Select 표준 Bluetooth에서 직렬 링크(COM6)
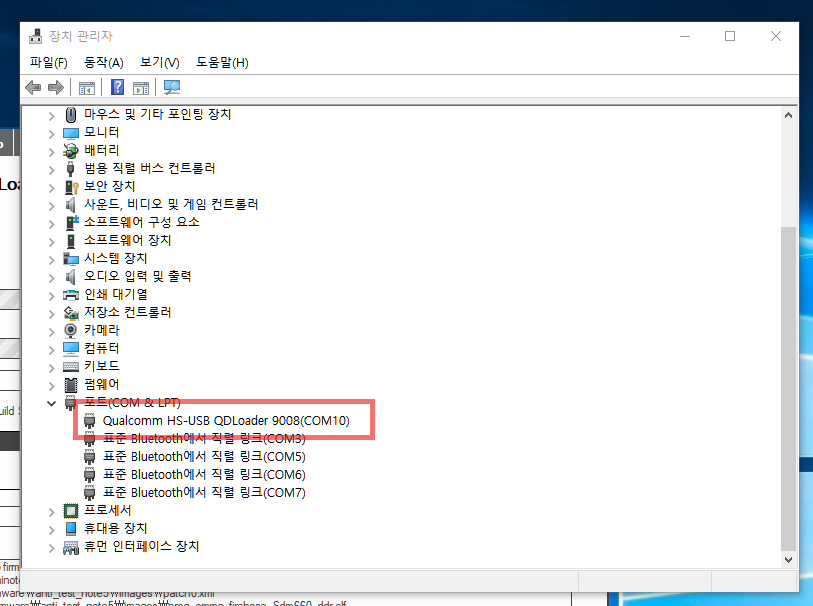 [204, 475]
